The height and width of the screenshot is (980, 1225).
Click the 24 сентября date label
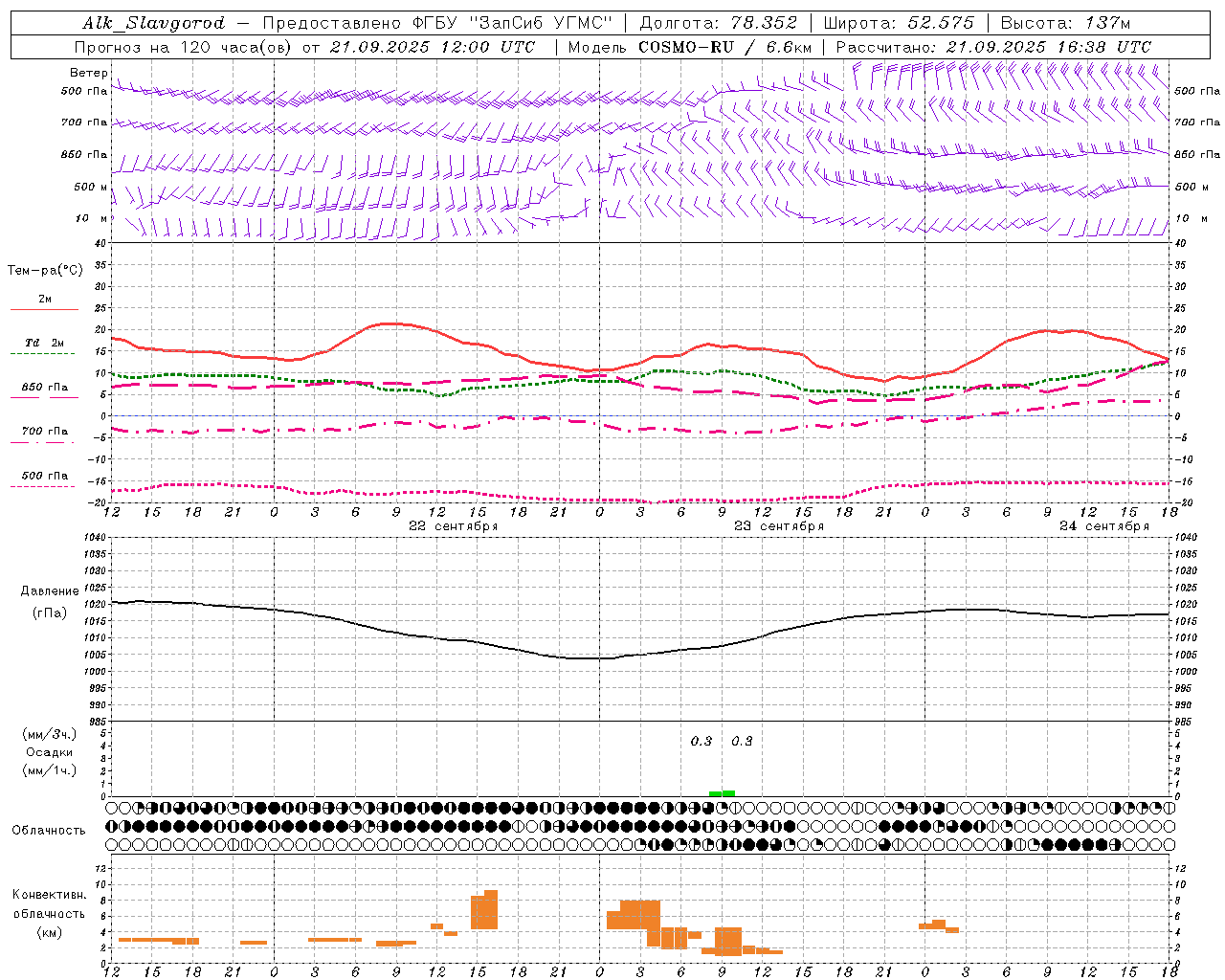[x=1104, y=526]
